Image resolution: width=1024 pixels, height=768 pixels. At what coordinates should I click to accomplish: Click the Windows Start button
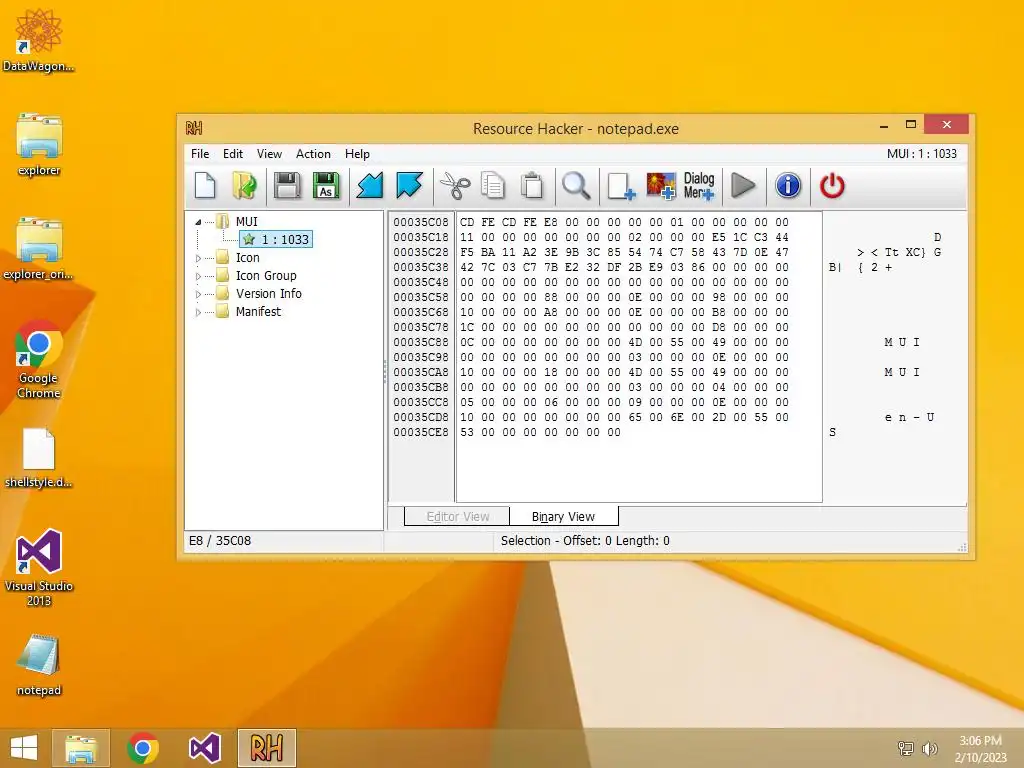tap(24, 748)
